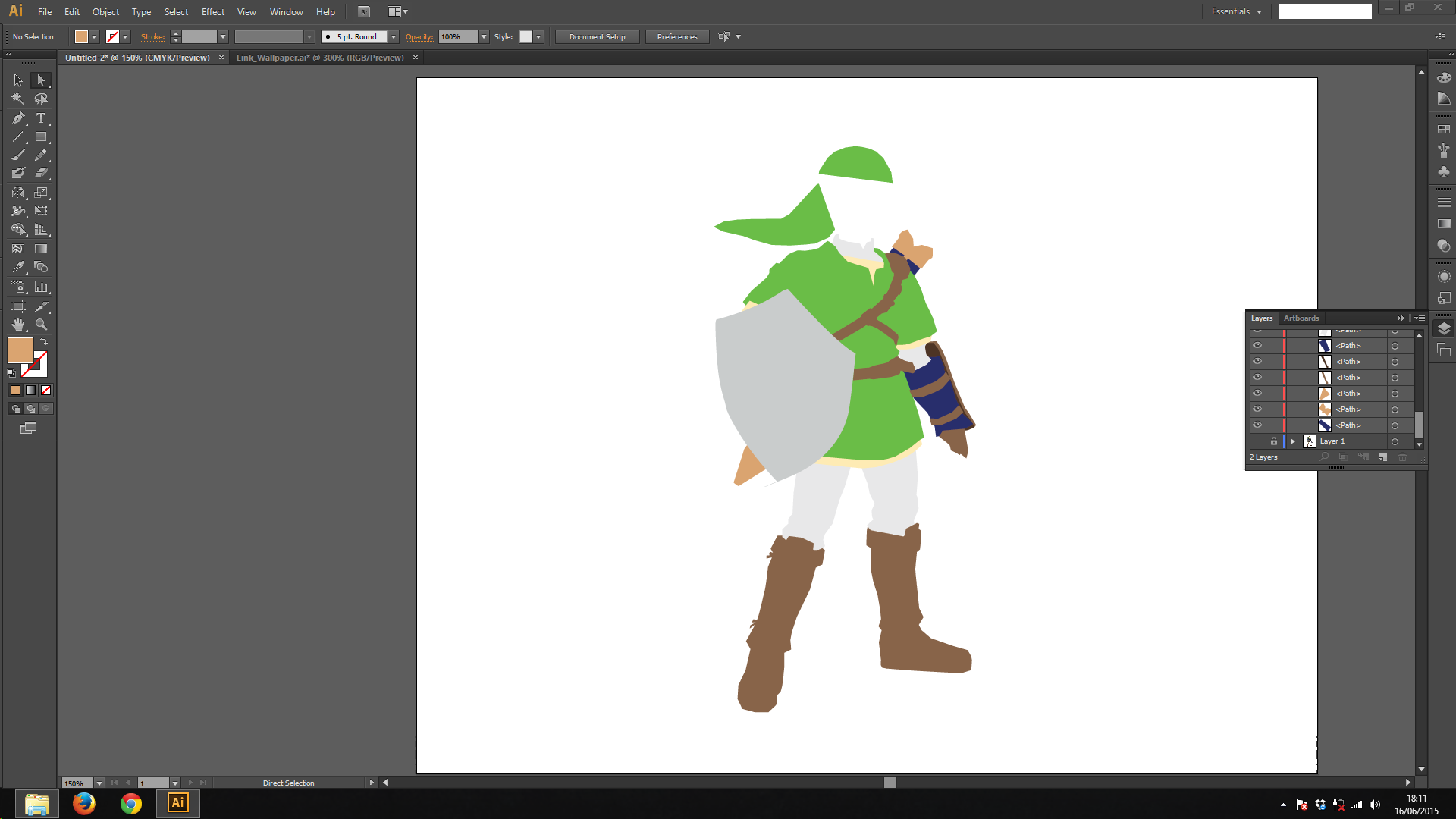The height and width of the screenshot is (819, 1456).
Task: Select the Direct Selection tool
Action: pos(41,80)
